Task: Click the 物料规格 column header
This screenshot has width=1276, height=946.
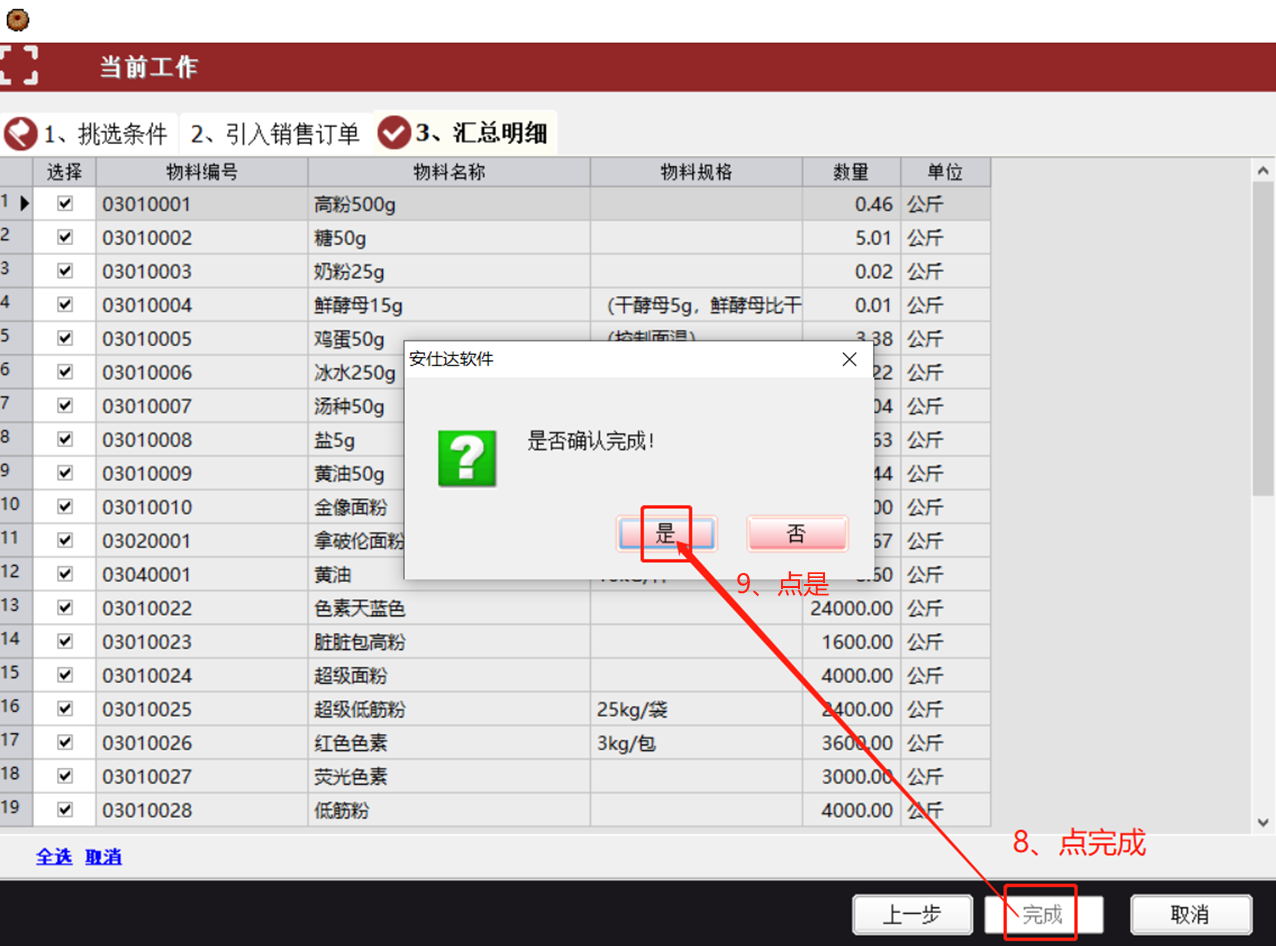Action: coord(696,171)
